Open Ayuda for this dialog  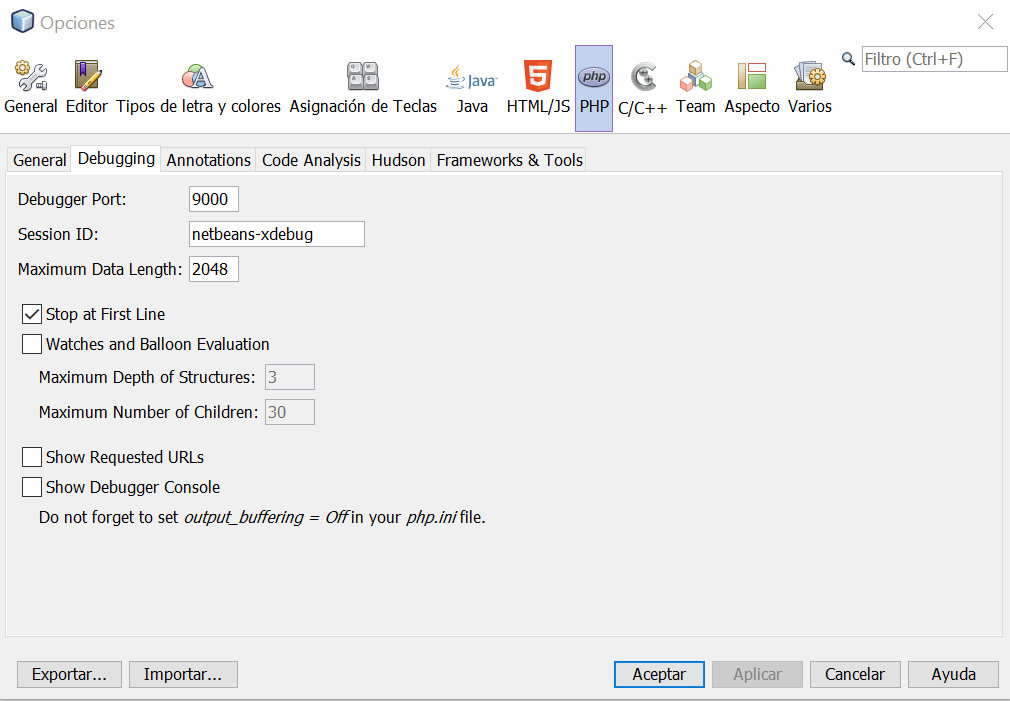point(952,674)
